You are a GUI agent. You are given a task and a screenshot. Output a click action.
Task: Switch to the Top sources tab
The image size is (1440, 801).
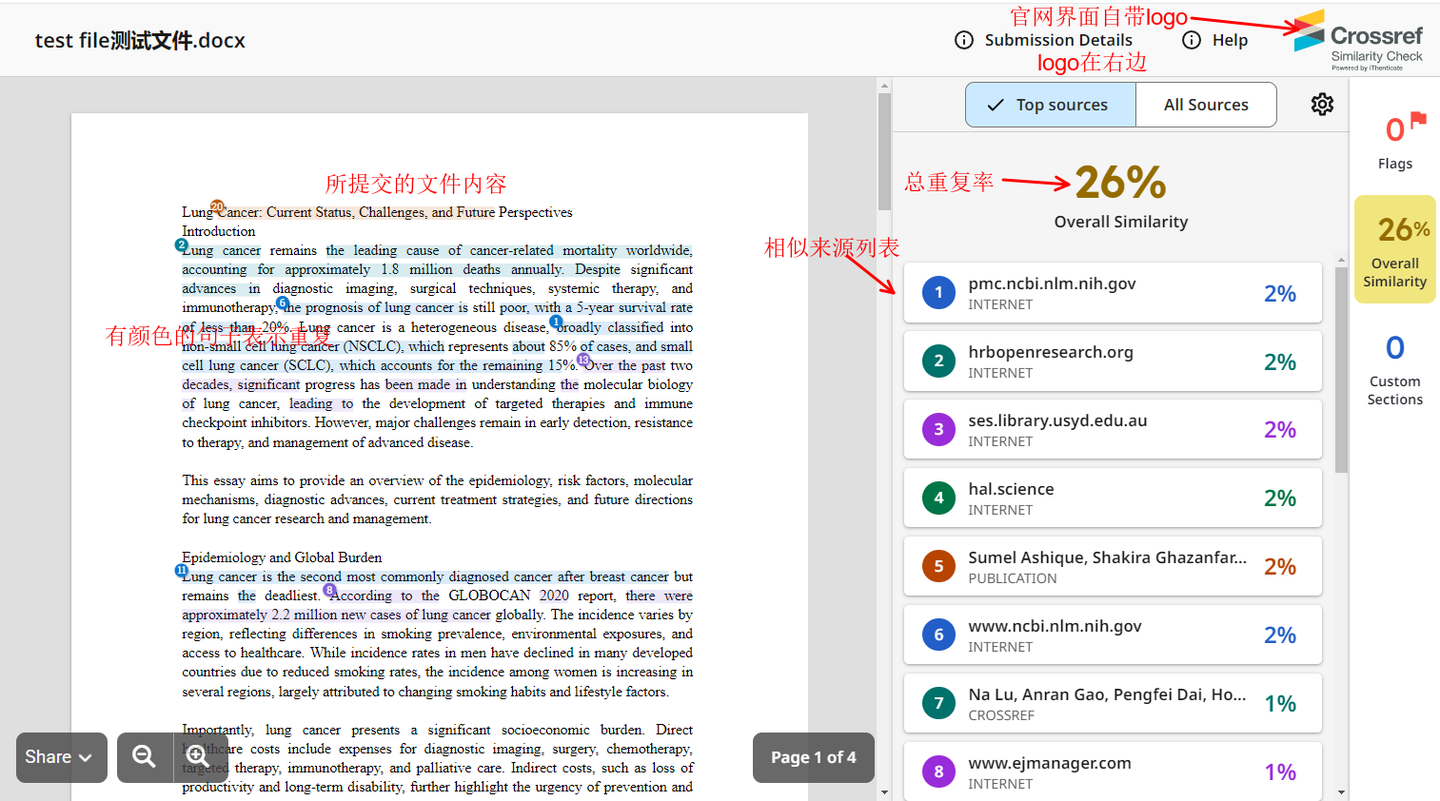[1050, 104]
